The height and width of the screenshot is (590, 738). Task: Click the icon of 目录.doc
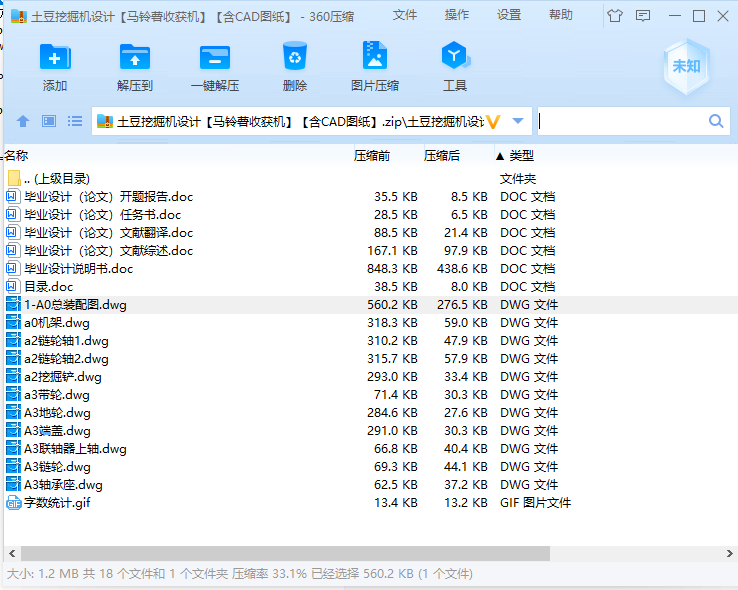(13, 286)
